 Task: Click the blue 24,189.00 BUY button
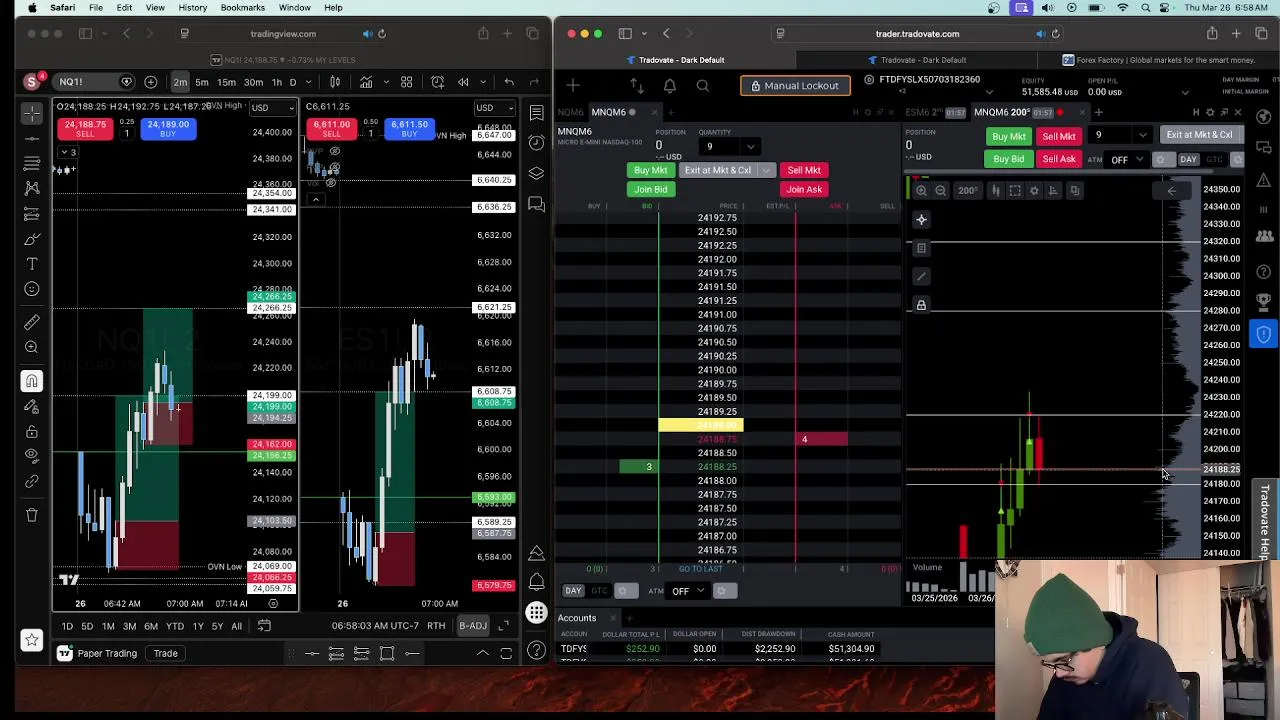coord(168,129)
